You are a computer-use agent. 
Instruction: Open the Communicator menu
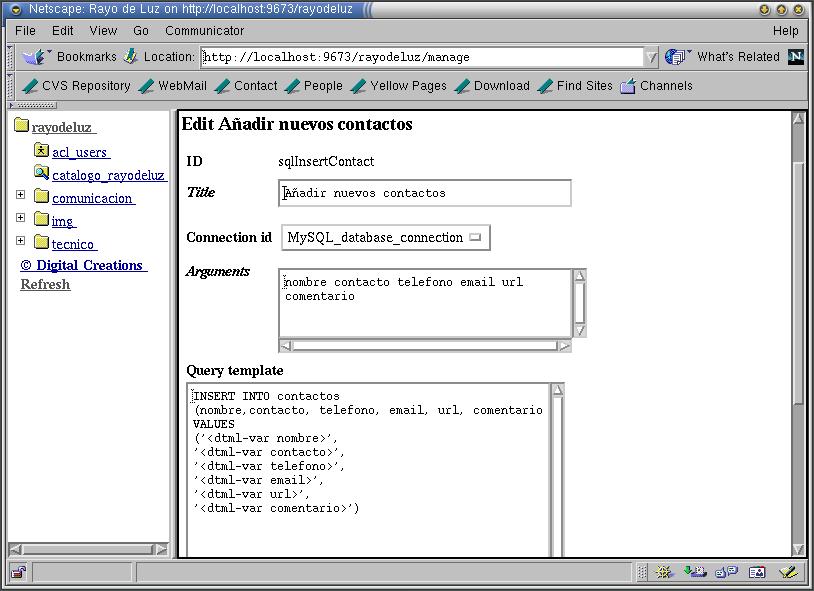point(205,31)
